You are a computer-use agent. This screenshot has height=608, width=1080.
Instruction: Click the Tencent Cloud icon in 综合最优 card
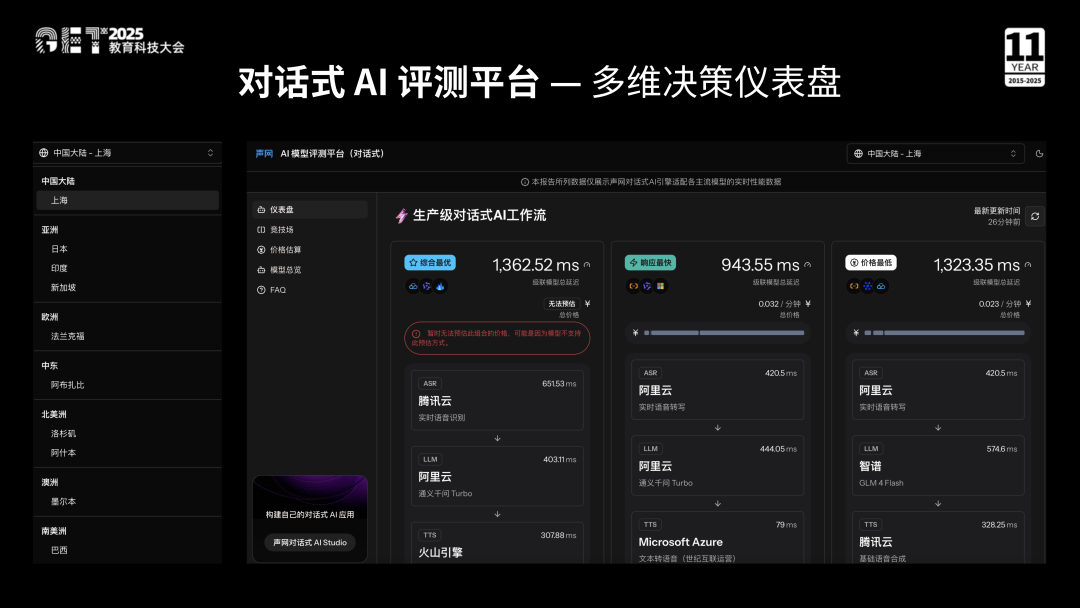coord(413,286)
